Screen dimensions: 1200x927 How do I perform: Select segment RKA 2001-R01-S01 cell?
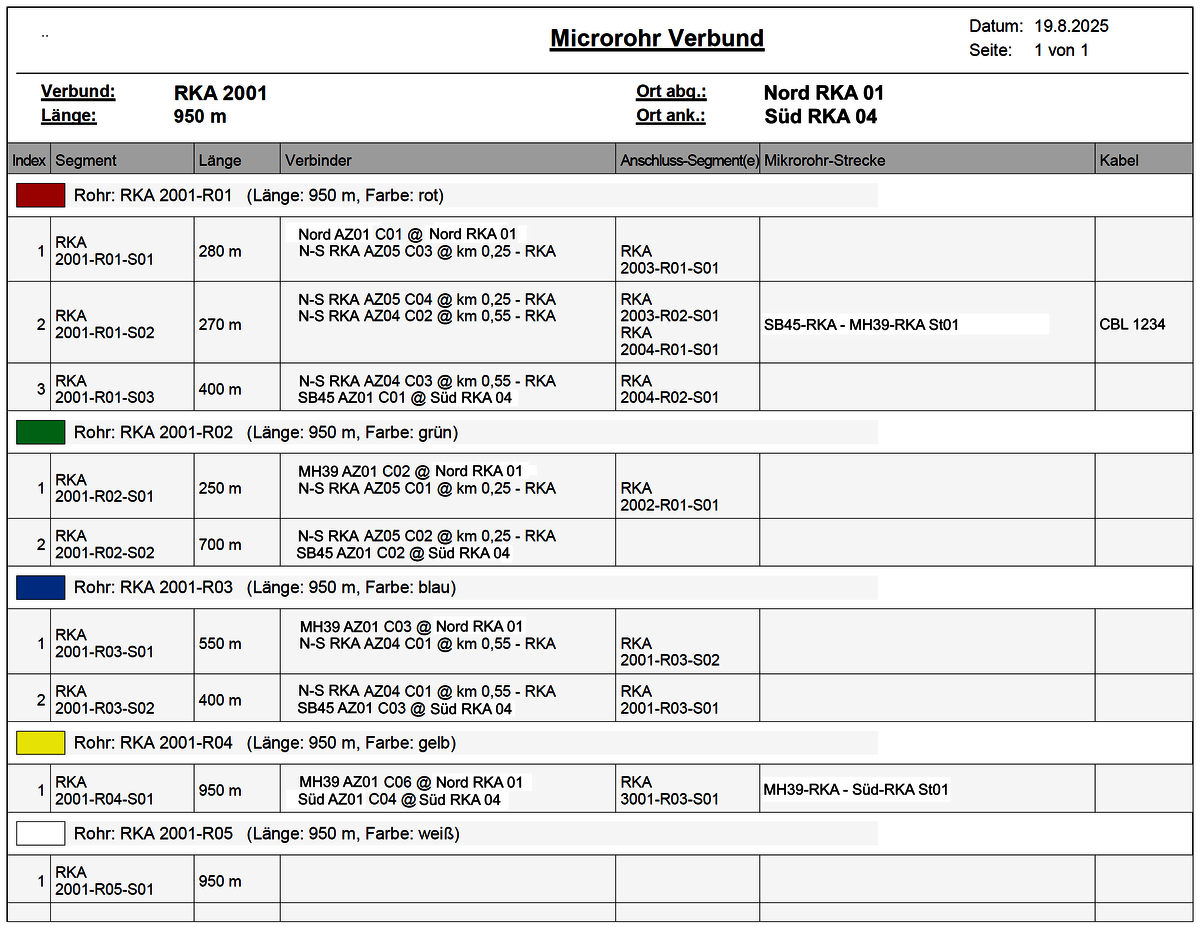coord(104,250)
